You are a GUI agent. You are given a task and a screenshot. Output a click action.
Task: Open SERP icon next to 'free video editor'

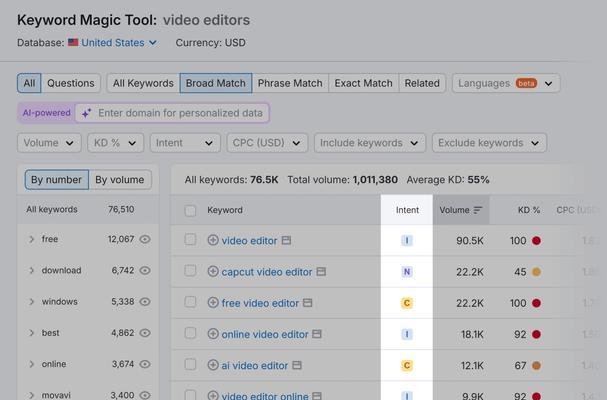pyautogui.click(x=307, y=302)
